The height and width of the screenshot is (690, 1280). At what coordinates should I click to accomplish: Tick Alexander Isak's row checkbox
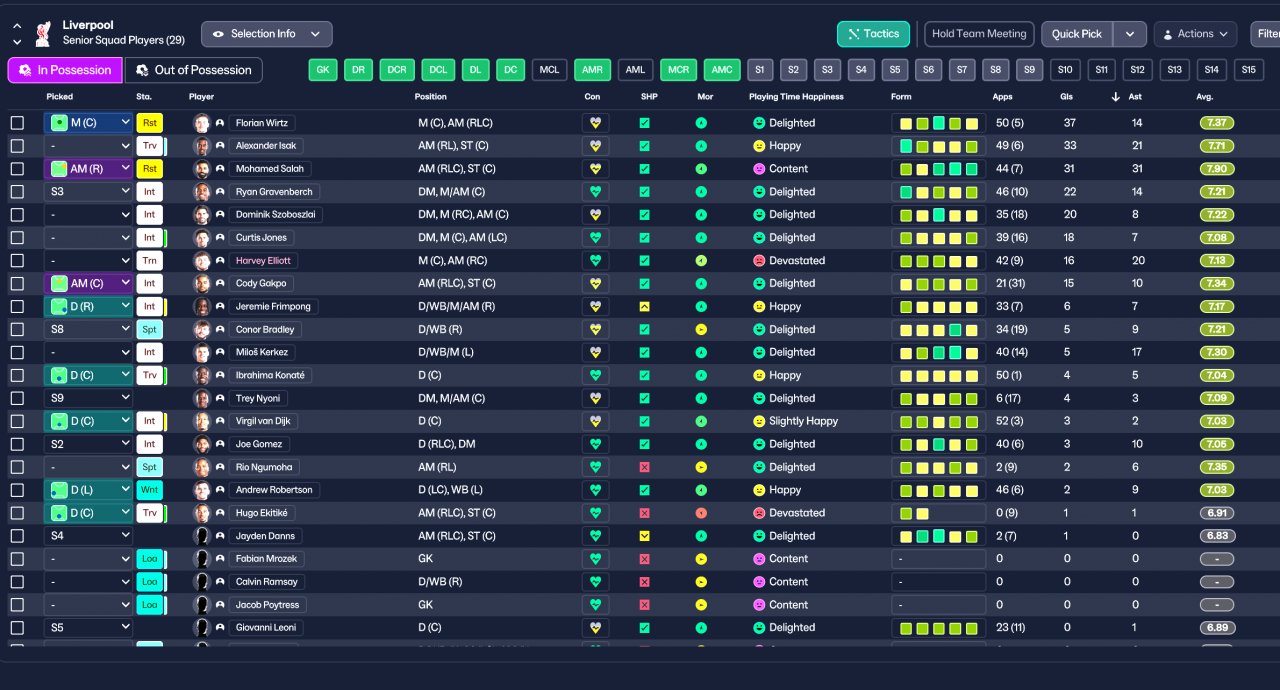click(x=17, y=146)
